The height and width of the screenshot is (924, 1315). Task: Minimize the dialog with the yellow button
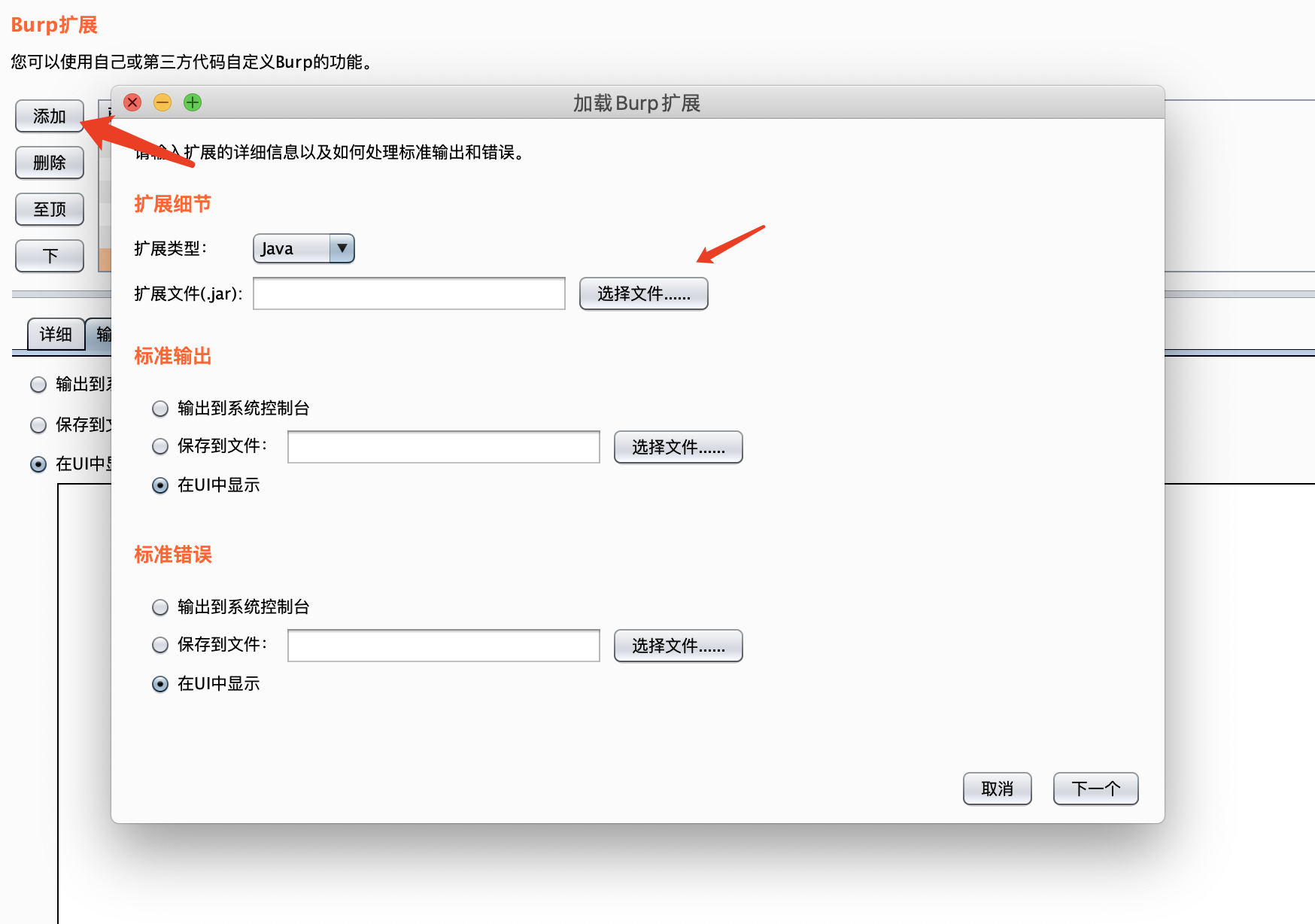pyautogui.click(x=162, y=102)
